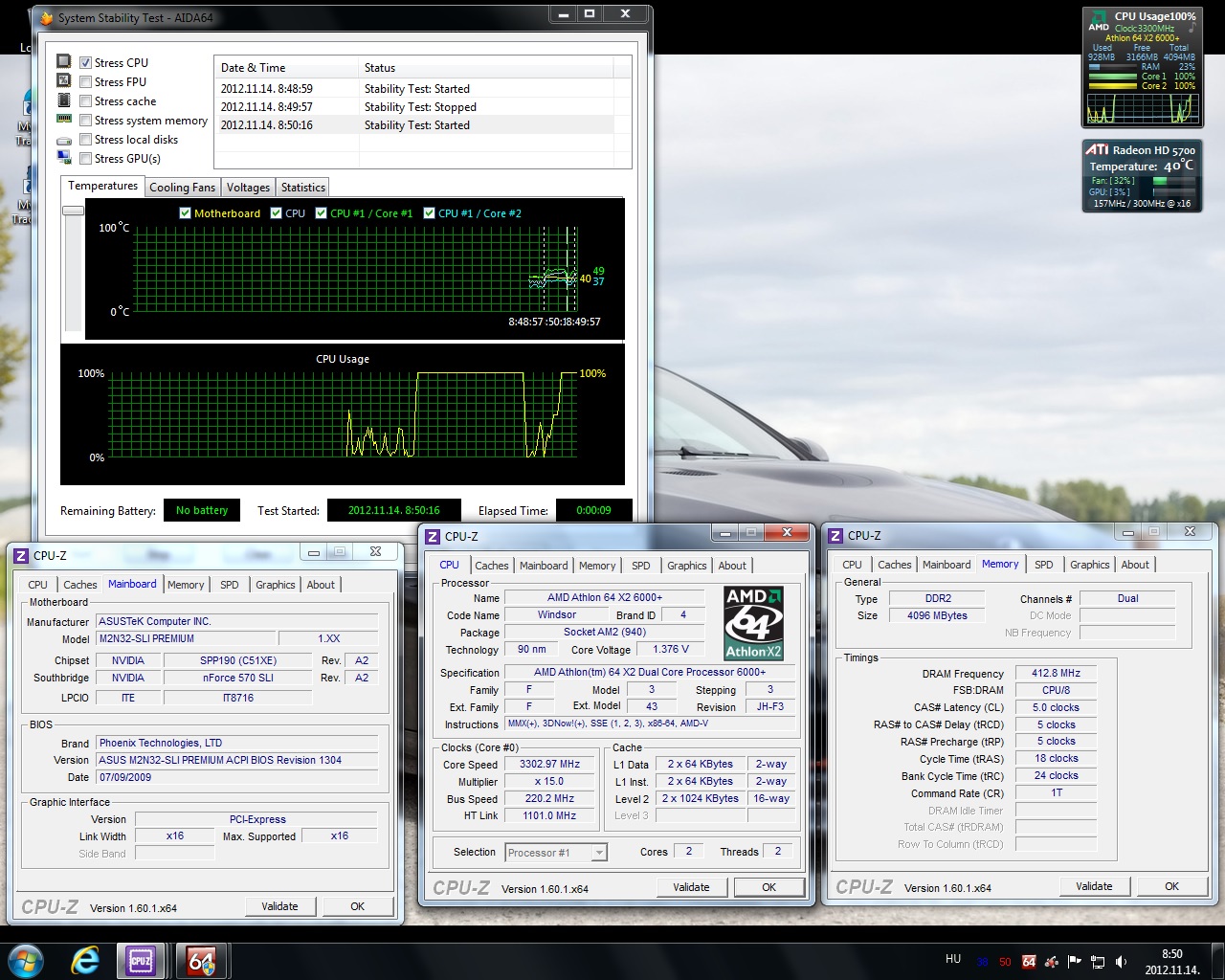
Task: Open About tab in the middle CPU-Z window
Action: coord(732,566)
